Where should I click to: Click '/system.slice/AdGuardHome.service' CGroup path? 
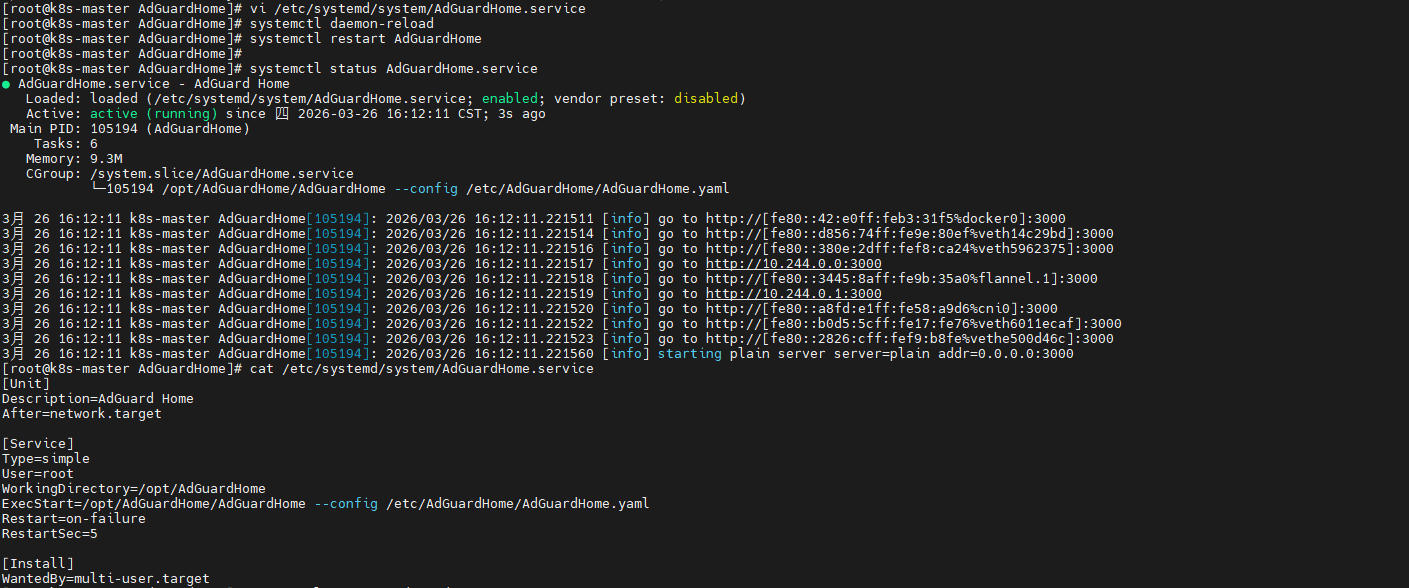[222, 174]
